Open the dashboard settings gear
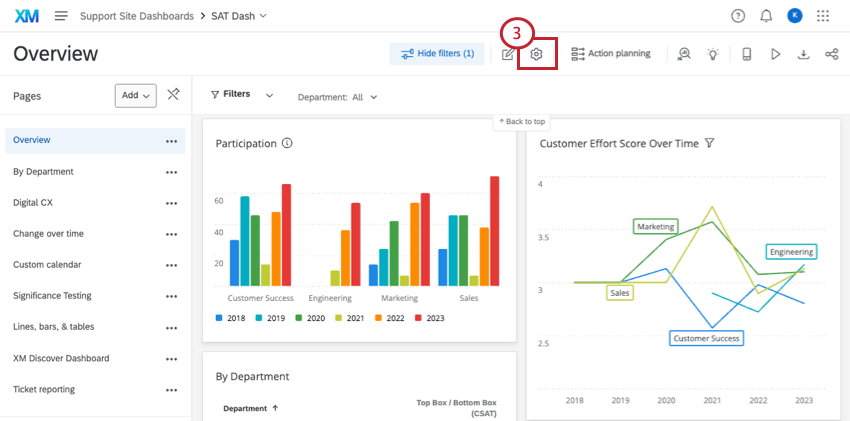 pos(537,54)
